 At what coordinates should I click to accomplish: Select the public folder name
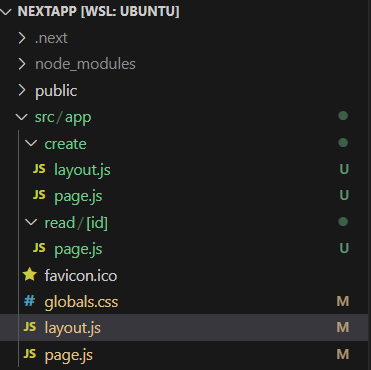pyautogui.click(x=56, y=91)
